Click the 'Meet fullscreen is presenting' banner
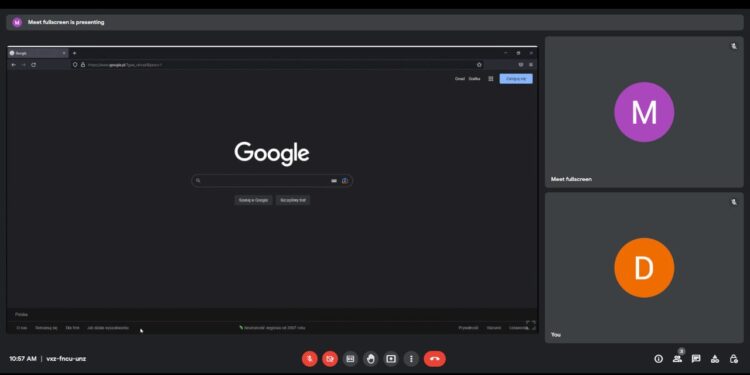Image resolution: width=750 pixels, height=375 pixels. (375, 22)
